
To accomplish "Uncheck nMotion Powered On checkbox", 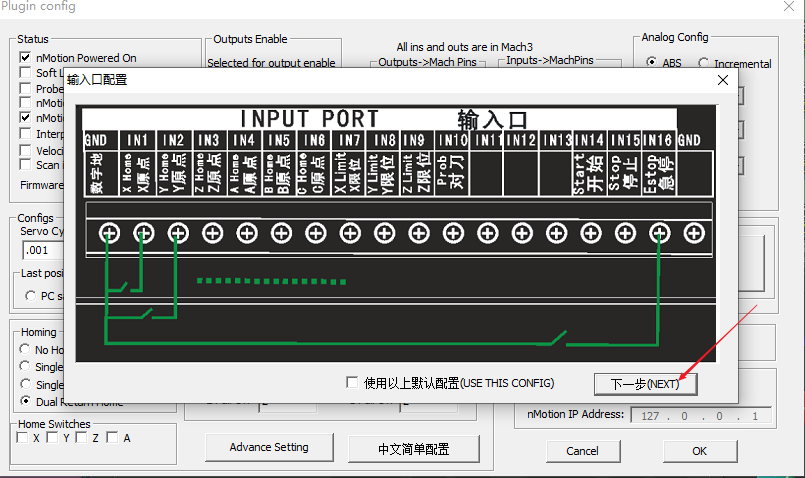I will tap(25, 57).
